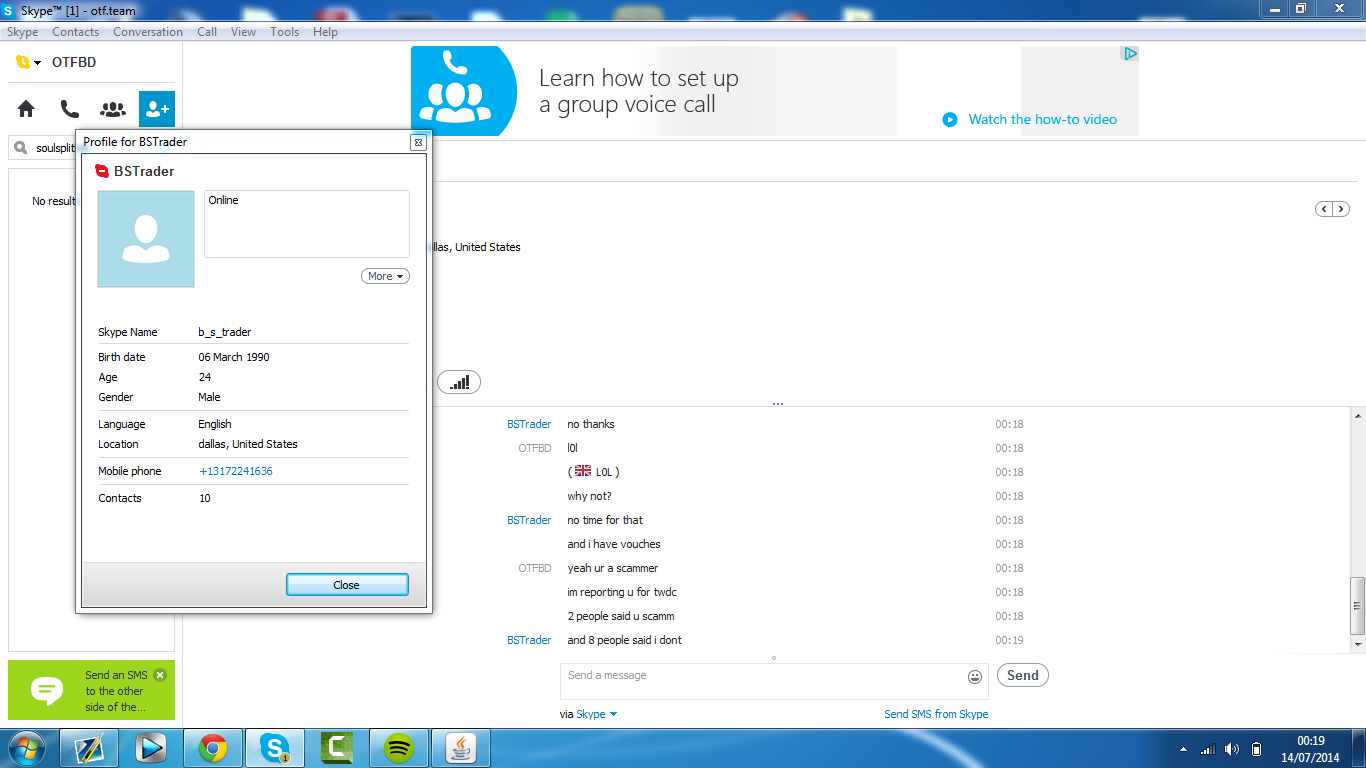Click the contact search field
This screenshot has height=768, width=1366.
click(91, 148)
